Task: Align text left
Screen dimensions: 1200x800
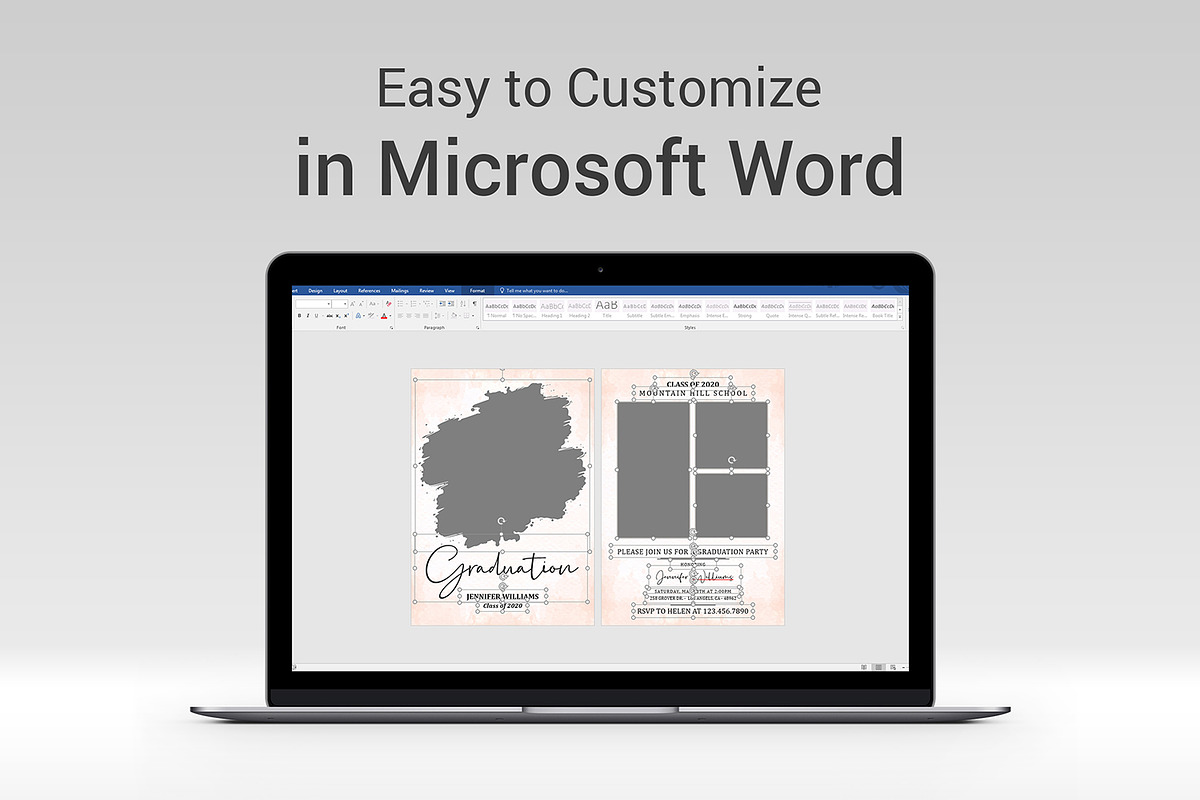Action: 400,316
